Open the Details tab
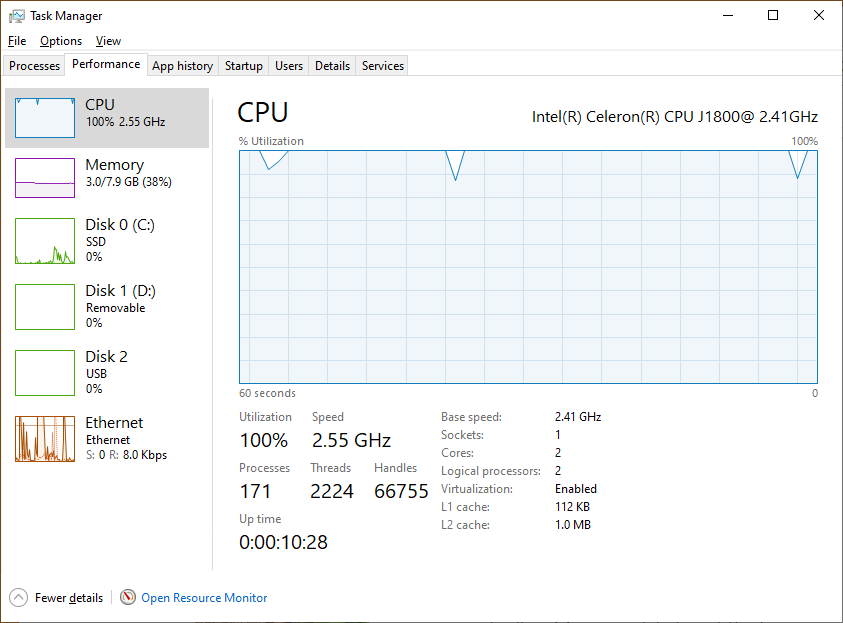 [x=332, y=66]
